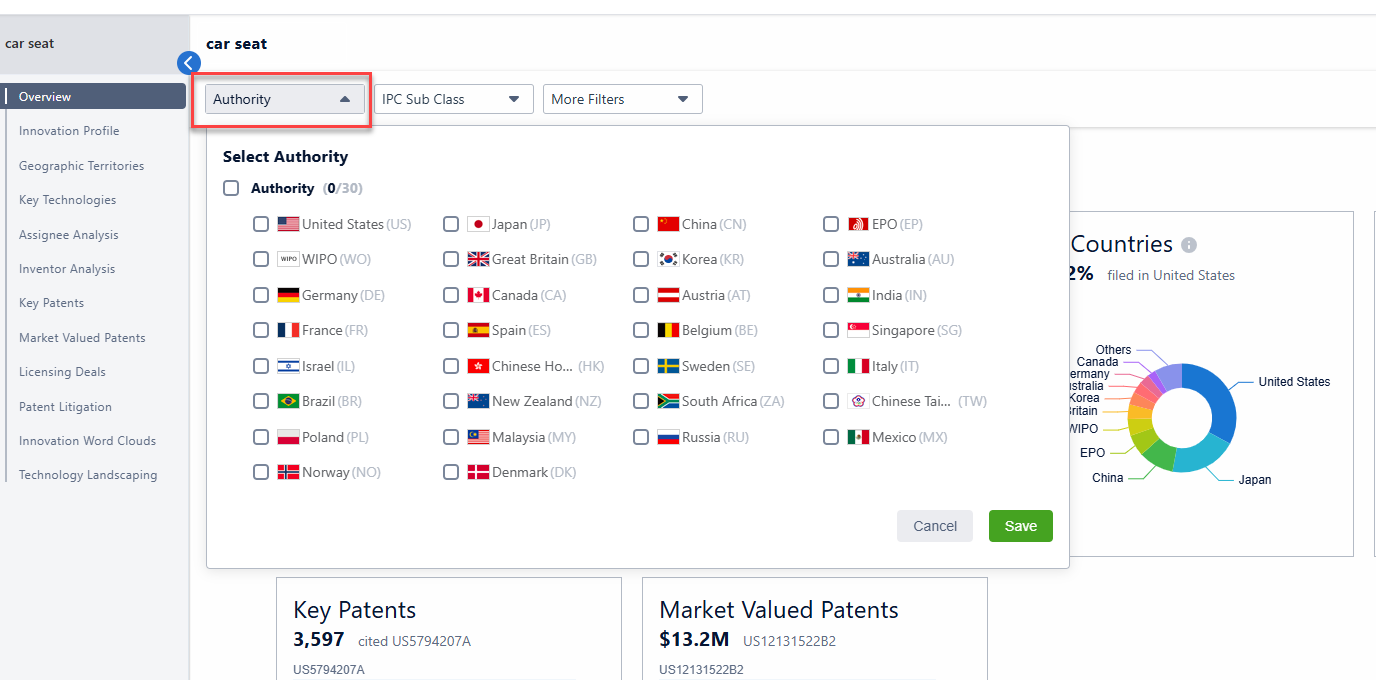Open Innovation Profile in sidebar
This screenshot has width=1376, height=680.
click(x=69, y=131)
